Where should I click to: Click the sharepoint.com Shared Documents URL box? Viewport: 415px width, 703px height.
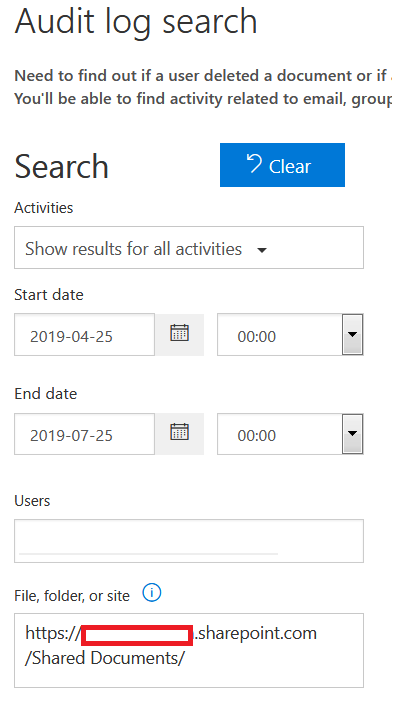coord(189,650)
